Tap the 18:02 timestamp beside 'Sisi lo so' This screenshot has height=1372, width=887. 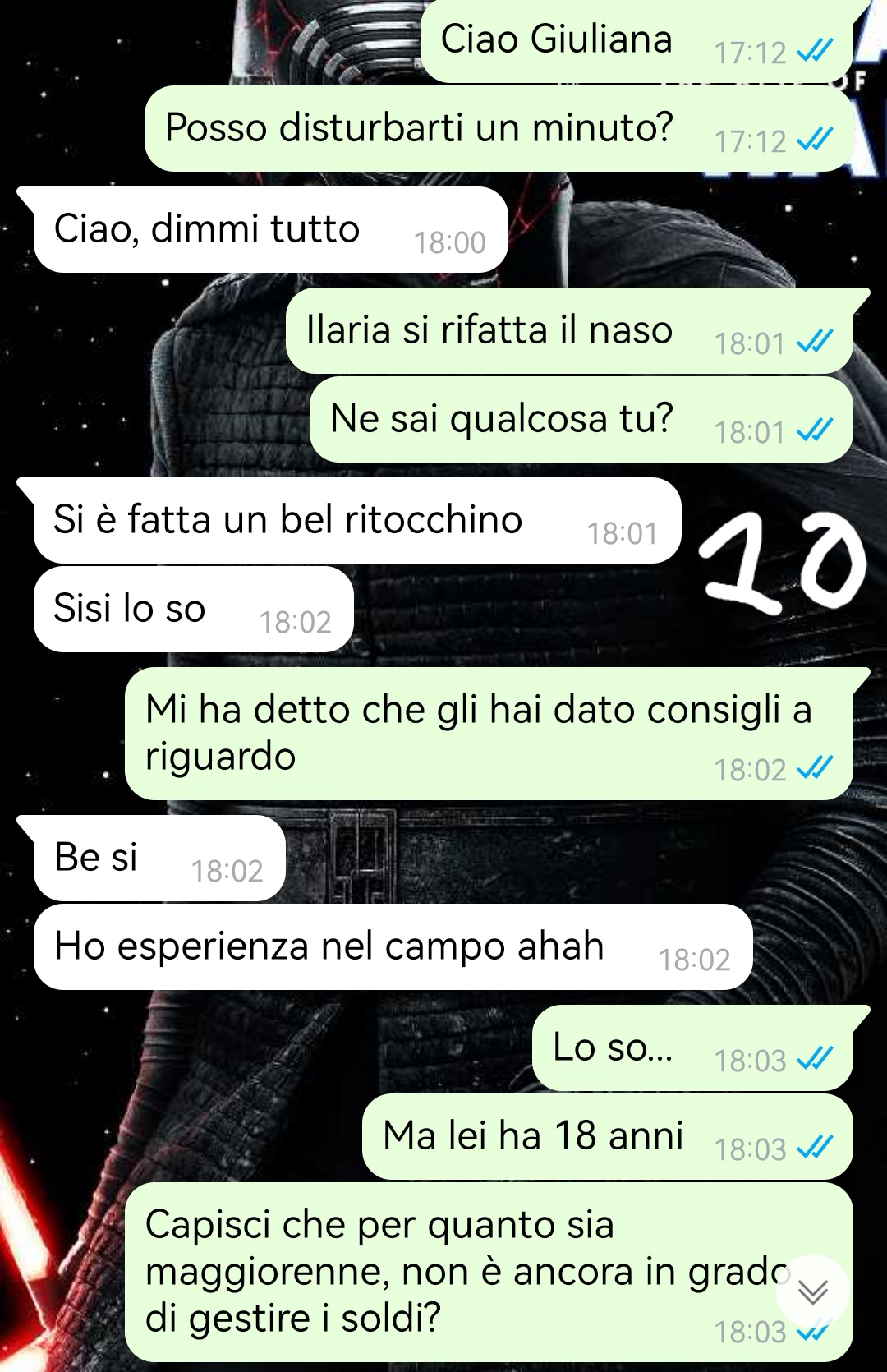tap(296, 622)
